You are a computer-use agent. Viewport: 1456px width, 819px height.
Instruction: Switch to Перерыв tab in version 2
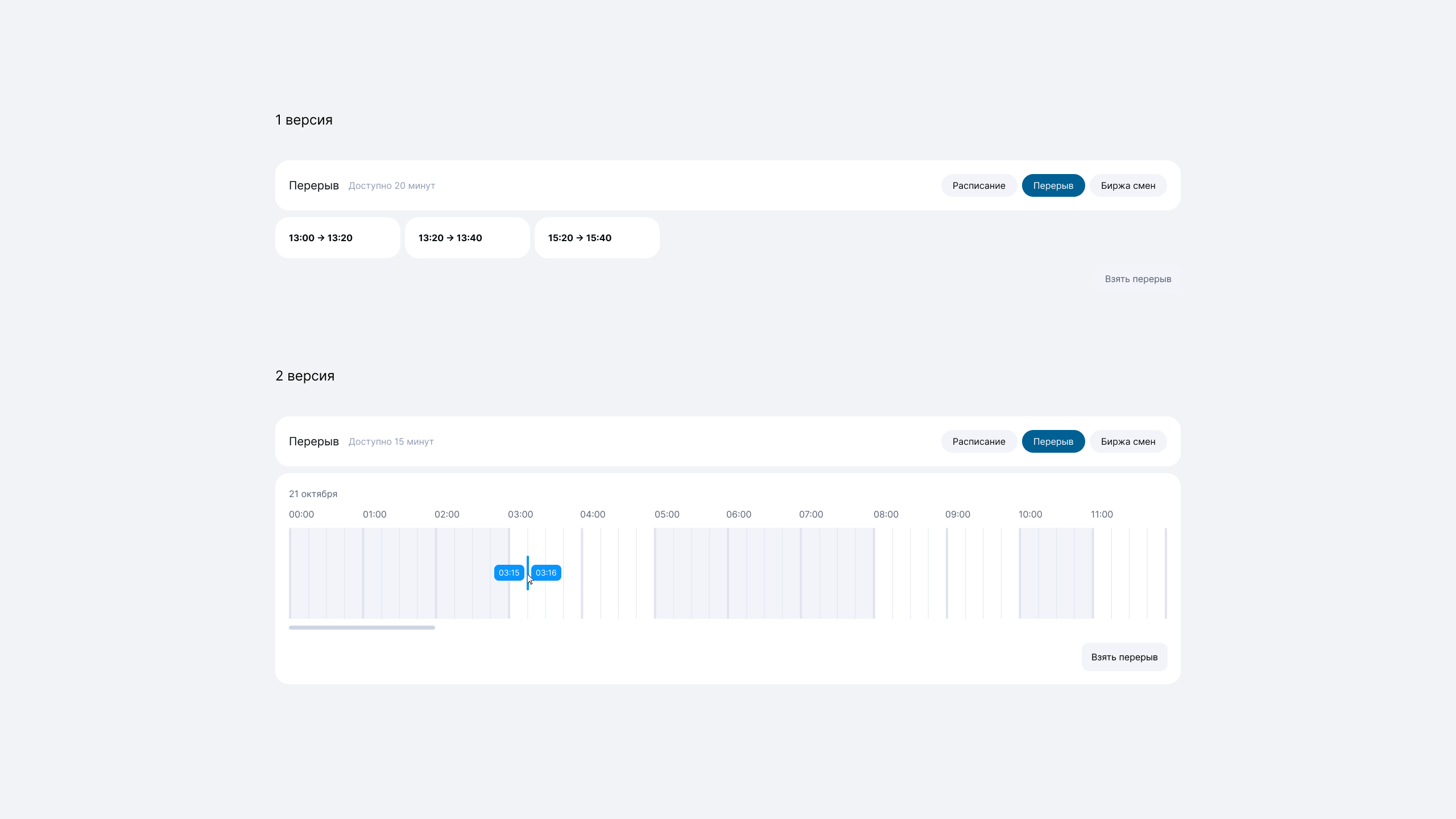[1053, 441]
